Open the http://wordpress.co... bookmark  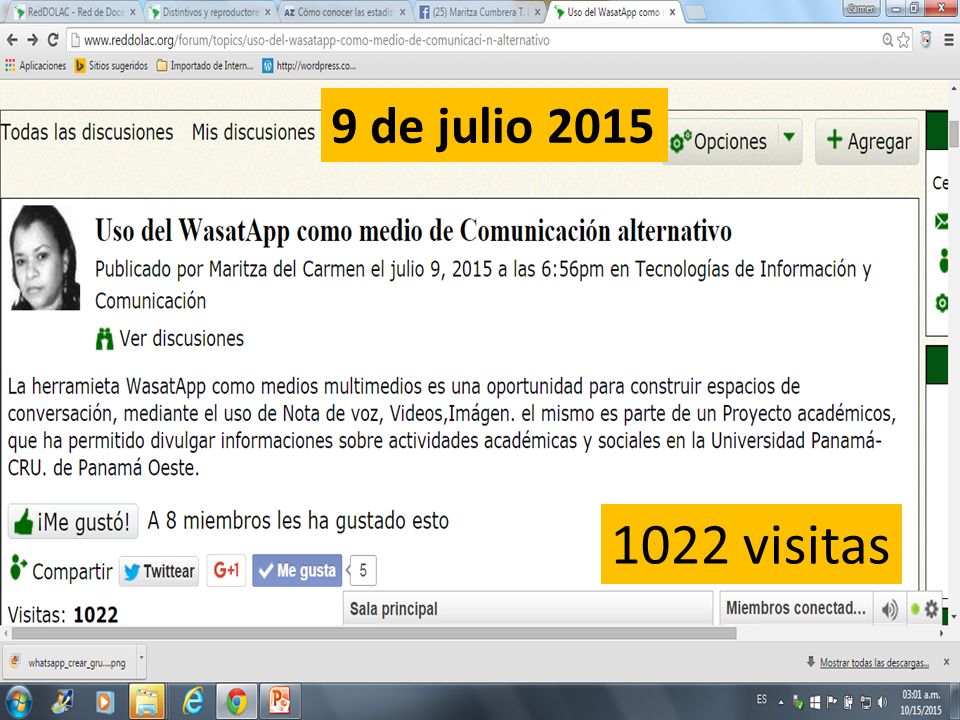pos(309,66)
